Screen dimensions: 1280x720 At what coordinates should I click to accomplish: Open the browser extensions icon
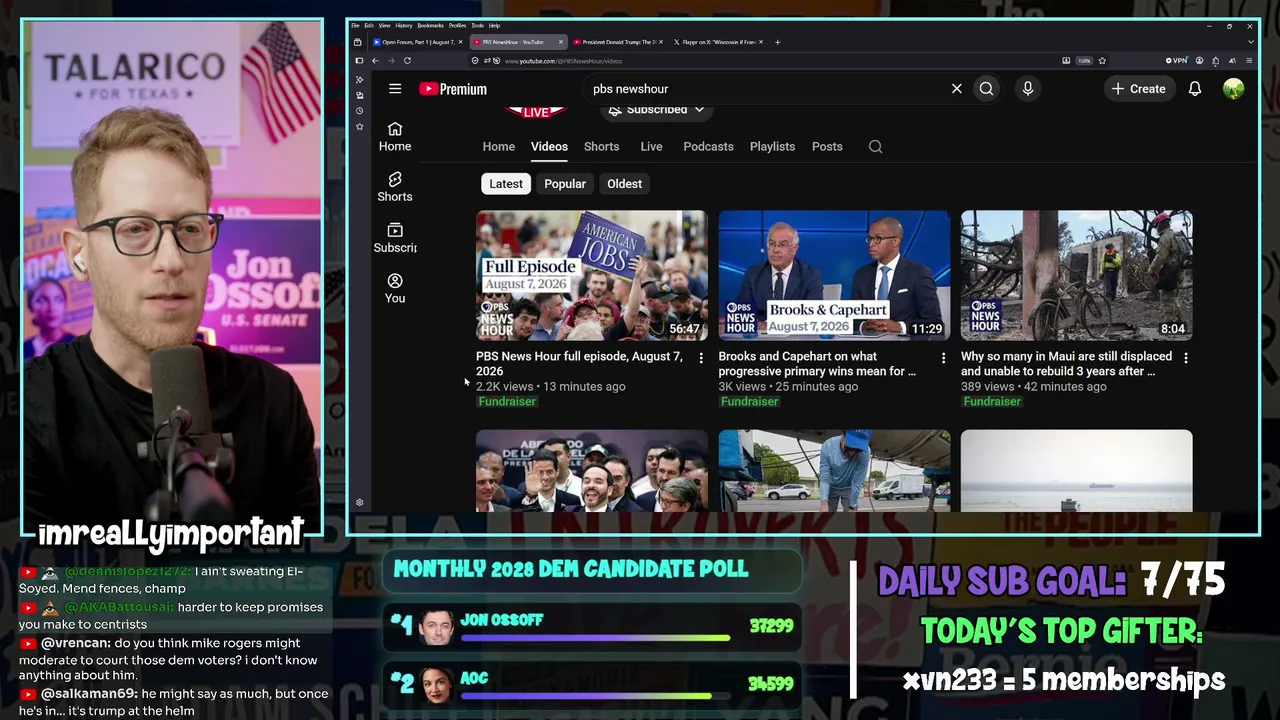click(1215, 61)
